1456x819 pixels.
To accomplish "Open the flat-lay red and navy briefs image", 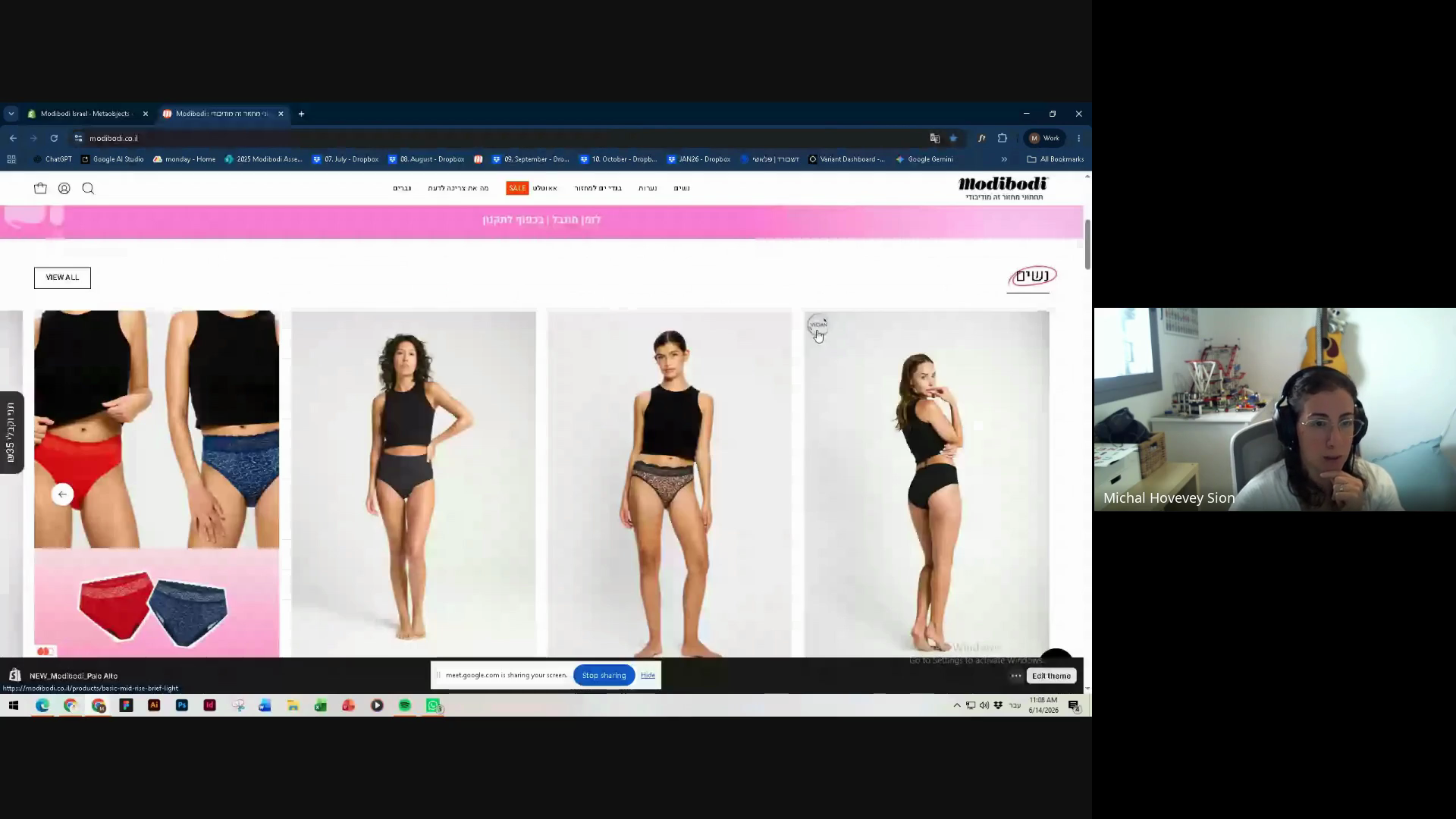I will click(156, 604).
